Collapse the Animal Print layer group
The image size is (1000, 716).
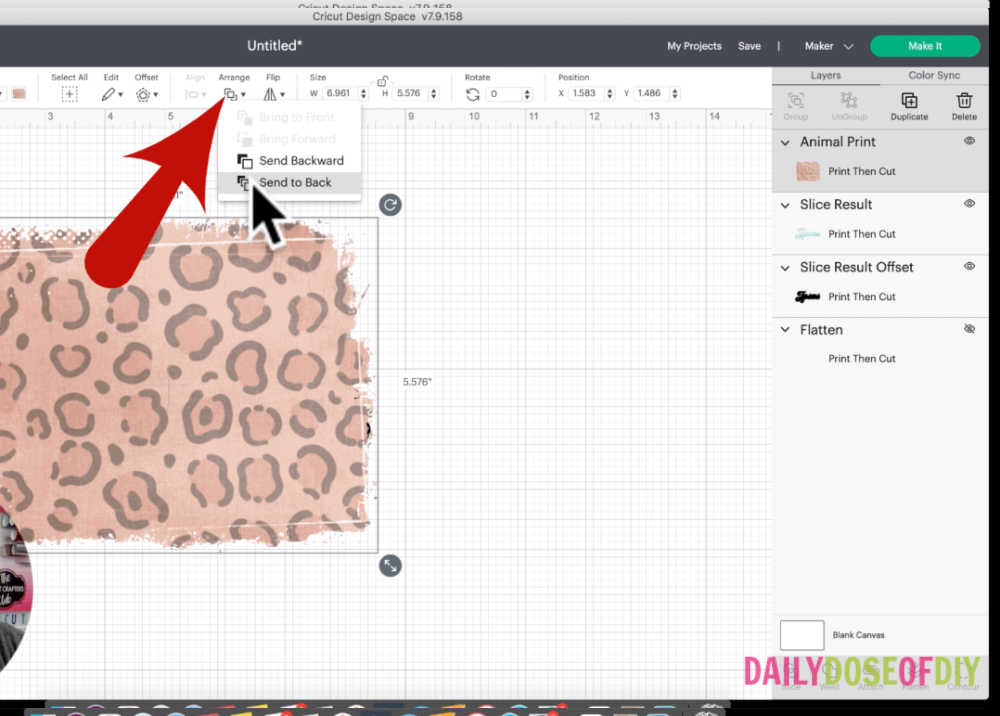pos(786,142)
